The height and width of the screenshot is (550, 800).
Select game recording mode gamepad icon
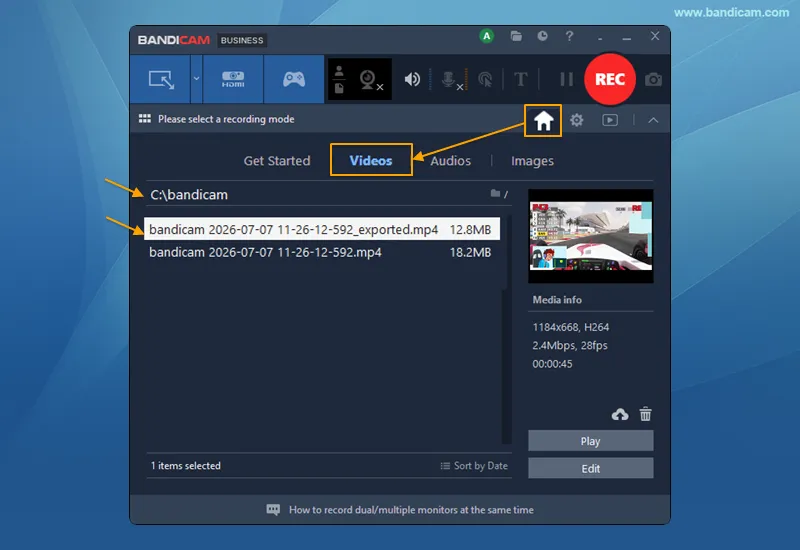tap(294, 80)
